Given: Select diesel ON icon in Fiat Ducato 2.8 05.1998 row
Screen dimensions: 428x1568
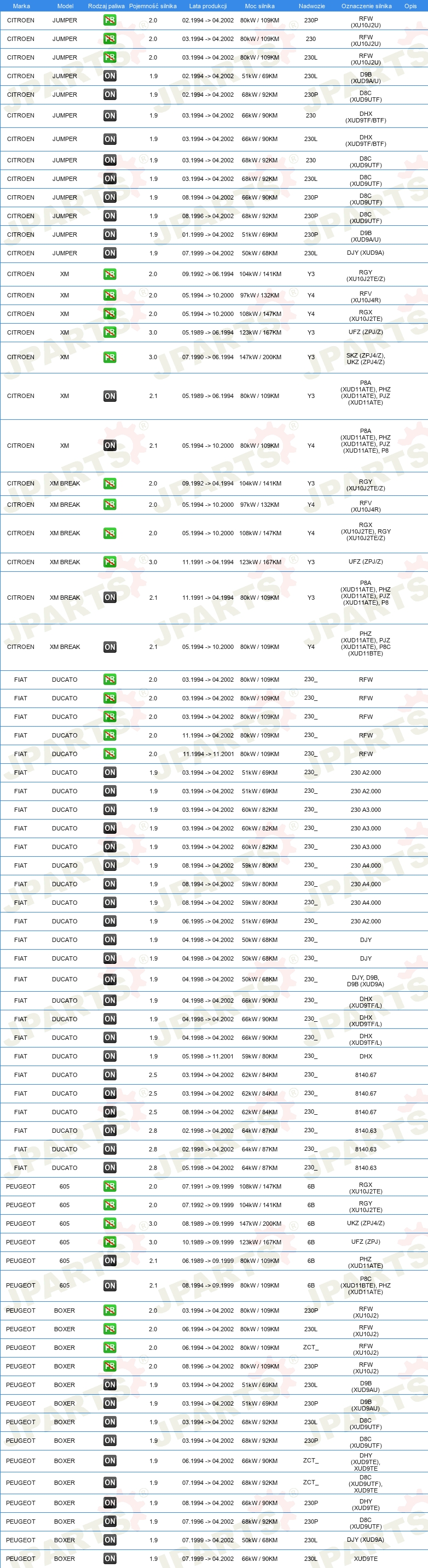Looking at the screenshot, I should pos(110,1167).
